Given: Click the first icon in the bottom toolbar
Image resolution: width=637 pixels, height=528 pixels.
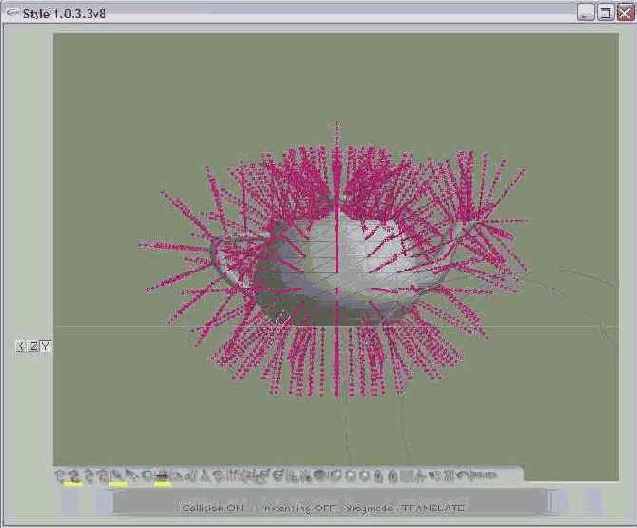Looking at the screenshot, I should (x=60, y=475).
